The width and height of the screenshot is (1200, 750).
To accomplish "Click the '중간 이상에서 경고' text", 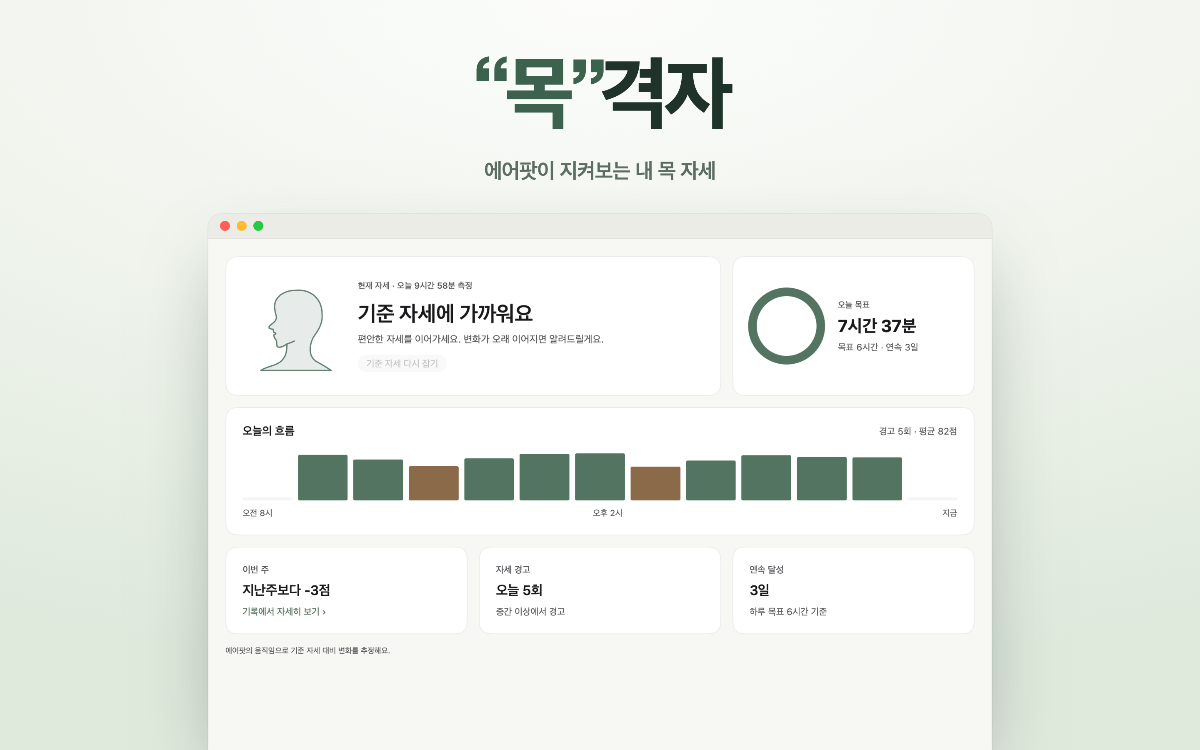I will pos(530,612).
